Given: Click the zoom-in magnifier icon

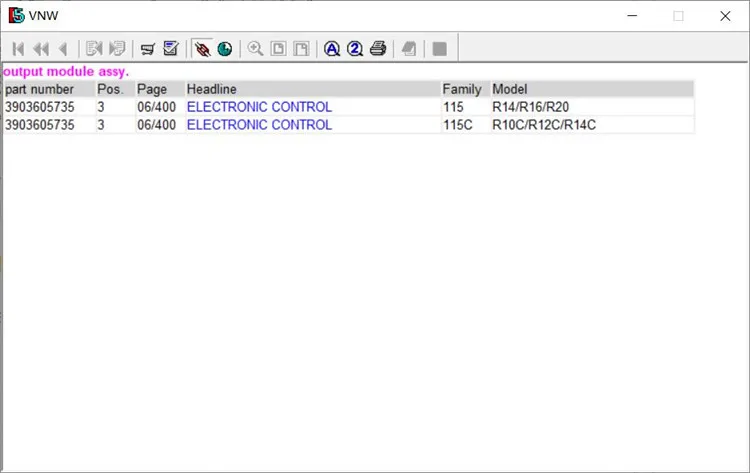Looking at the screenshot, I should (255, 48).
